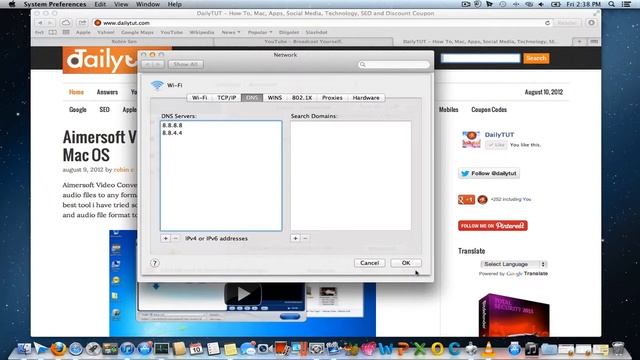
Task: Open Safari's Top Sites grid icon
Action: pyautogui.click(x=66, y=32)
